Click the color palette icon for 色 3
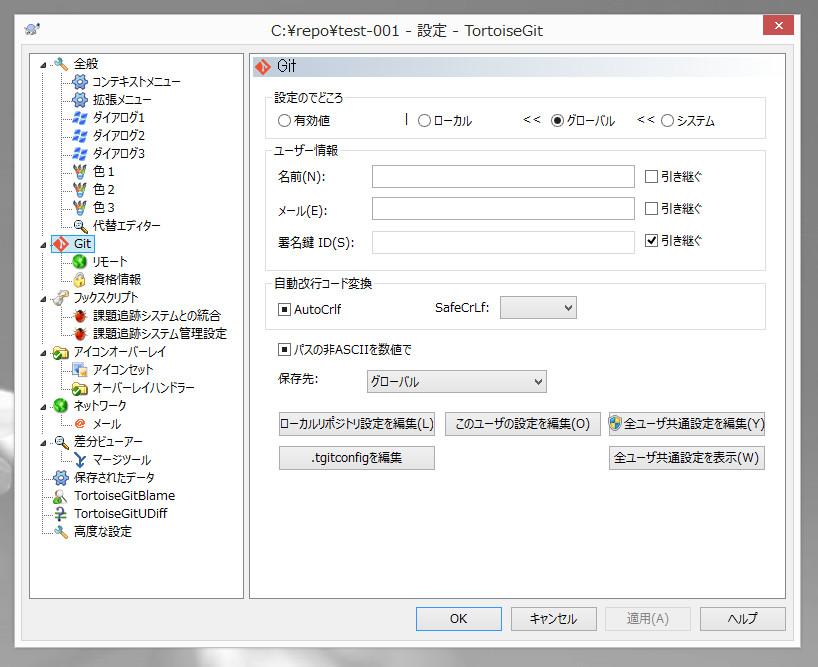818x667 pixels. 79,208
